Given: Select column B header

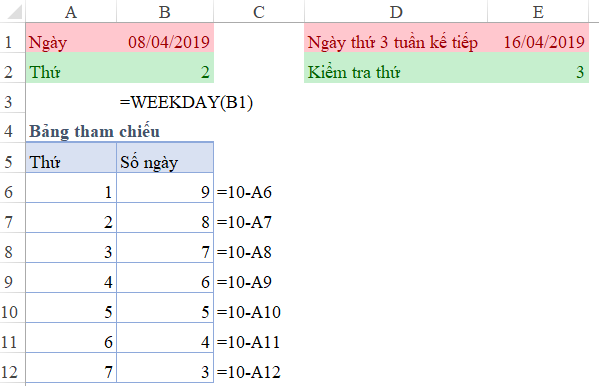Looking at the screenshot, I should pyautogui.click(x=165, y=11).
